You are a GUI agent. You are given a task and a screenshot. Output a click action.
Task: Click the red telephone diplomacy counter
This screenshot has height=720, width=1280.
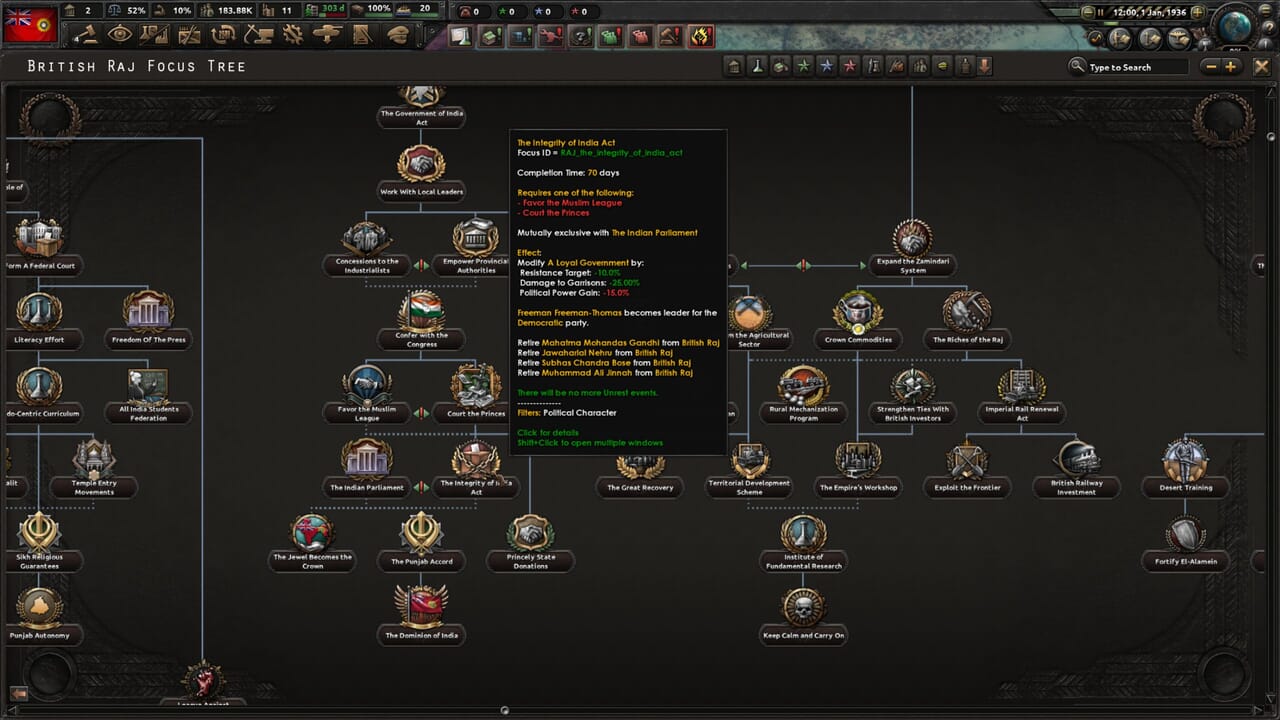pyautogui.click(x=473, y=11)
